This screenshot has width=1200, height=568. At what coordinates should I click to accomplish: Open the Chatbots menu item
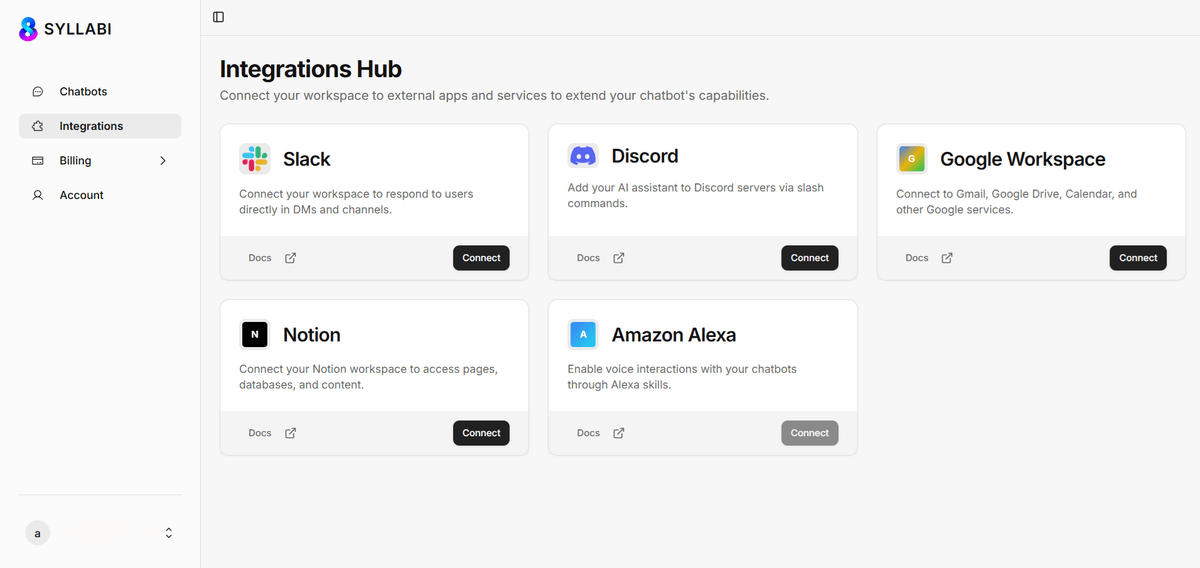pyautogui.click(x=83, y=92)
